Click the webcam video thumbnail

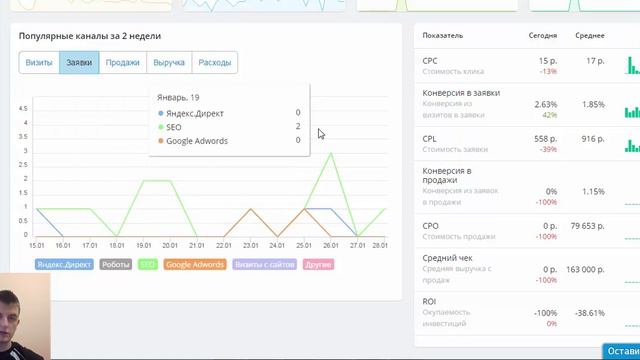pos(25,317)
